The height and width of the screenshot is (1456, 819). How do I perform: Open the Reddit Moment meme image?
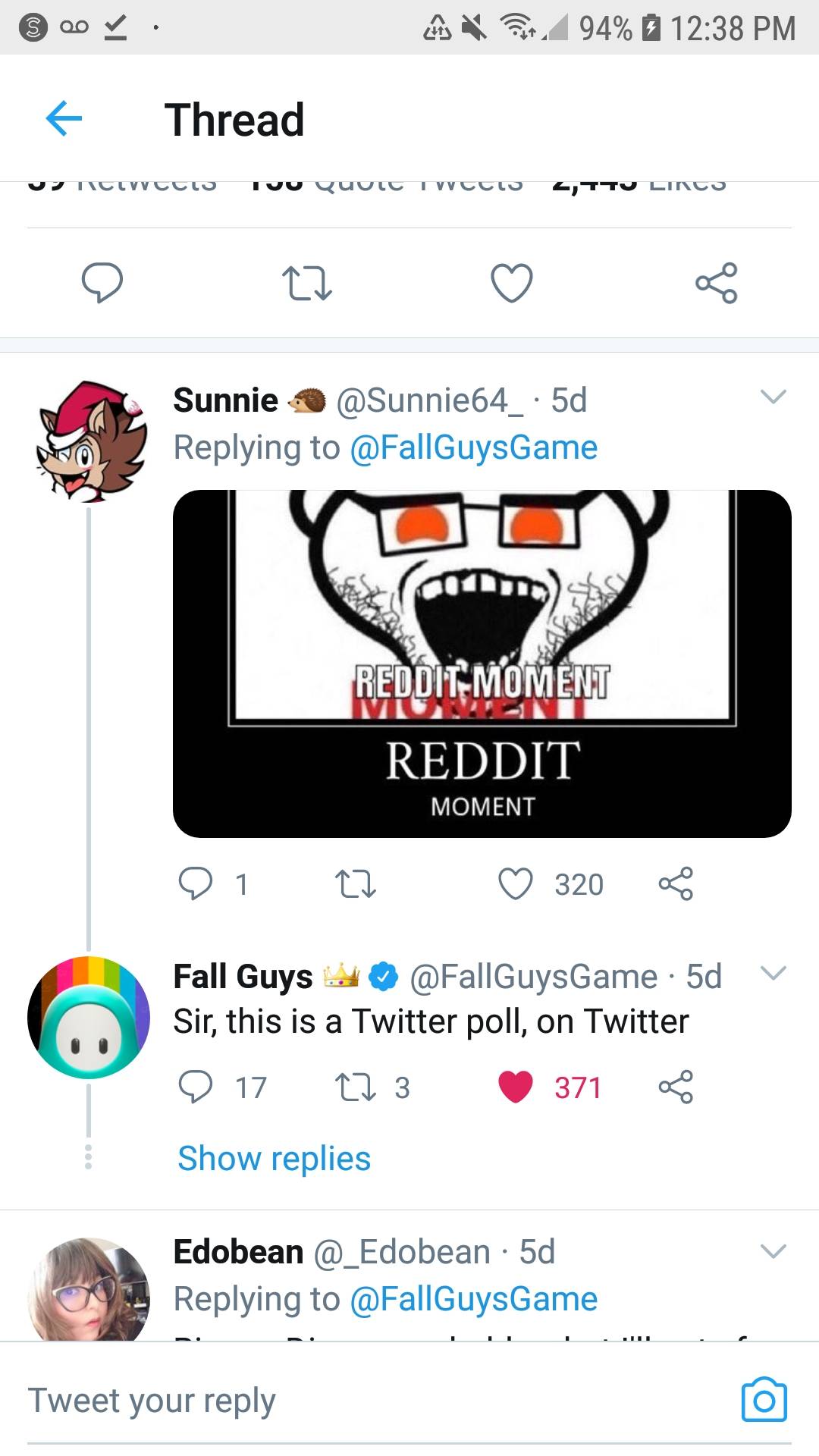(482, 664)
